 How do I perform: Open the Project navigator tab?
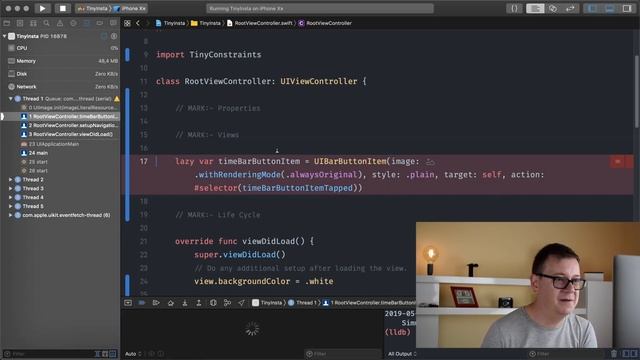[x=7, y=23]
